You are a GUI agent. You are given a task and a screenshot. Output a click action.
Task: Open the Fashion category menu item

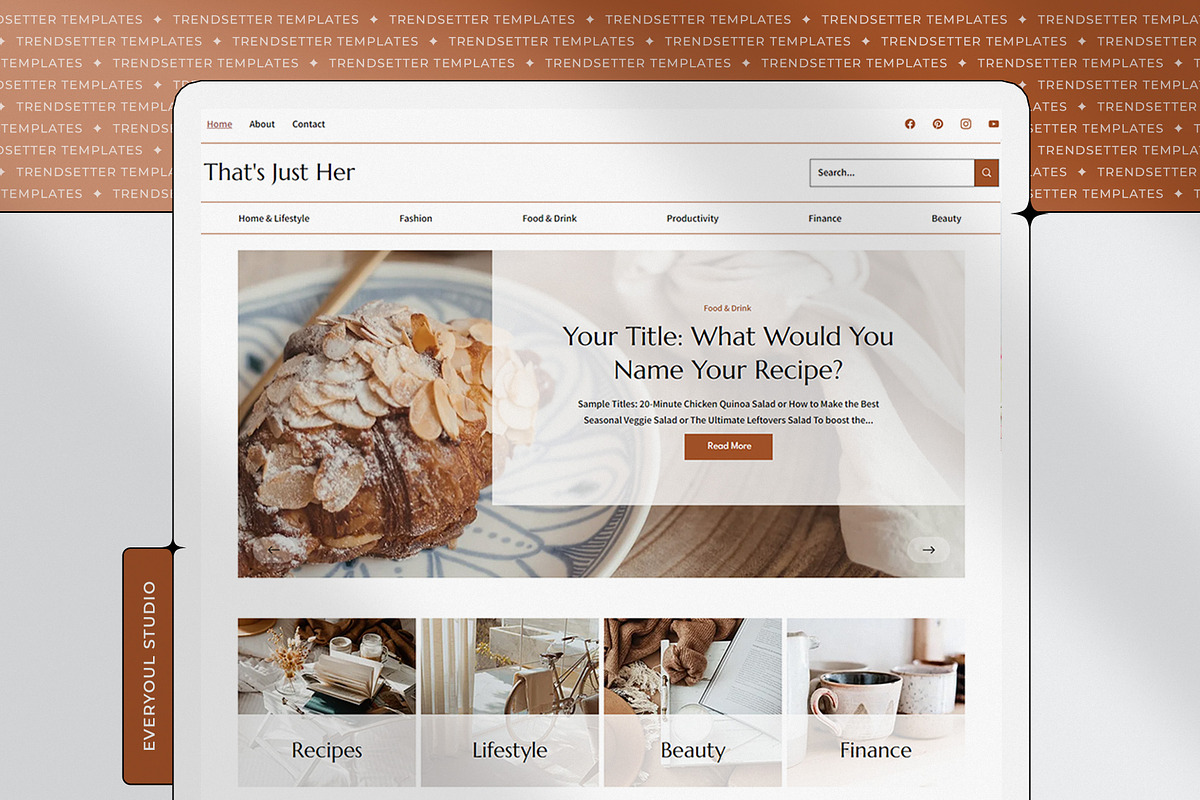point(416,218)
